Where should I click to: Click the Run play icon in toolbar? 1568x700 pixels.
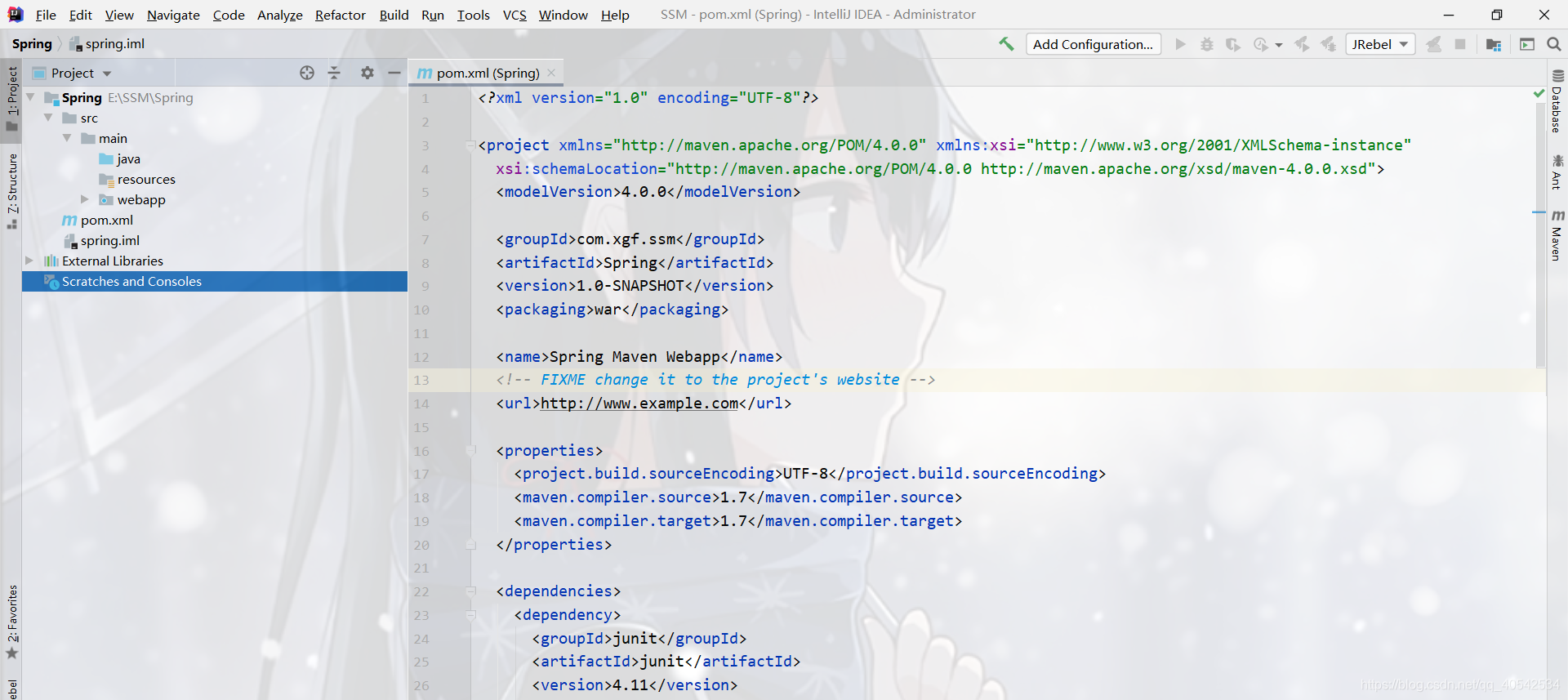click(x=1180, y=44)
